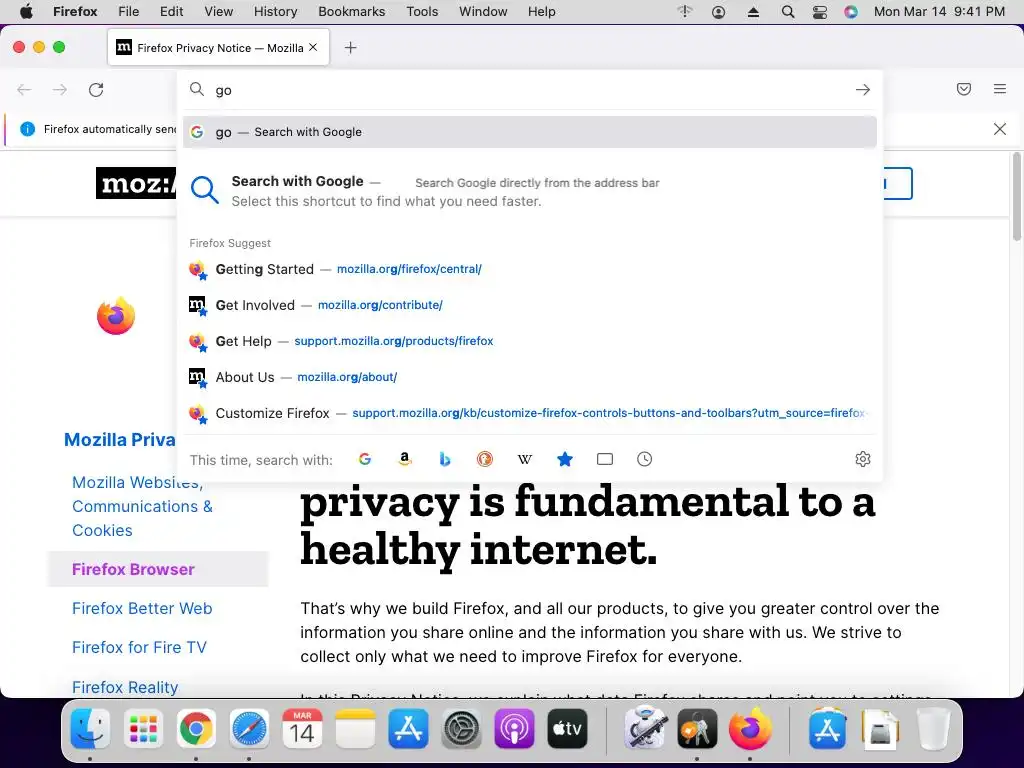Search bookmarks using the star icon
1024x768 pixels.
point(565,459)
